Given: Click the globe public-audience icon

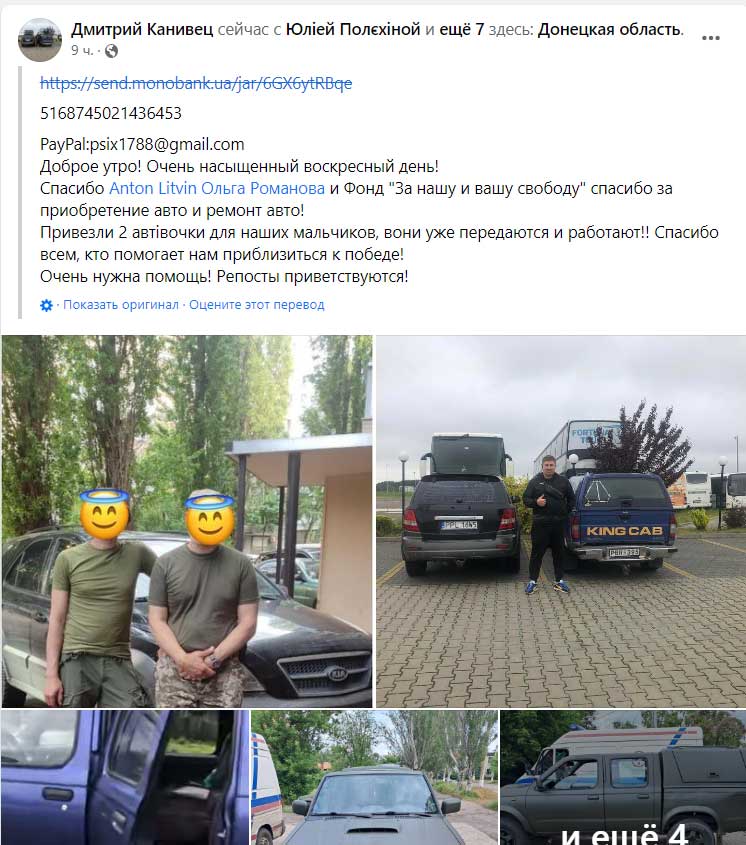Looking at the screenshot, I should click(111, 51).
